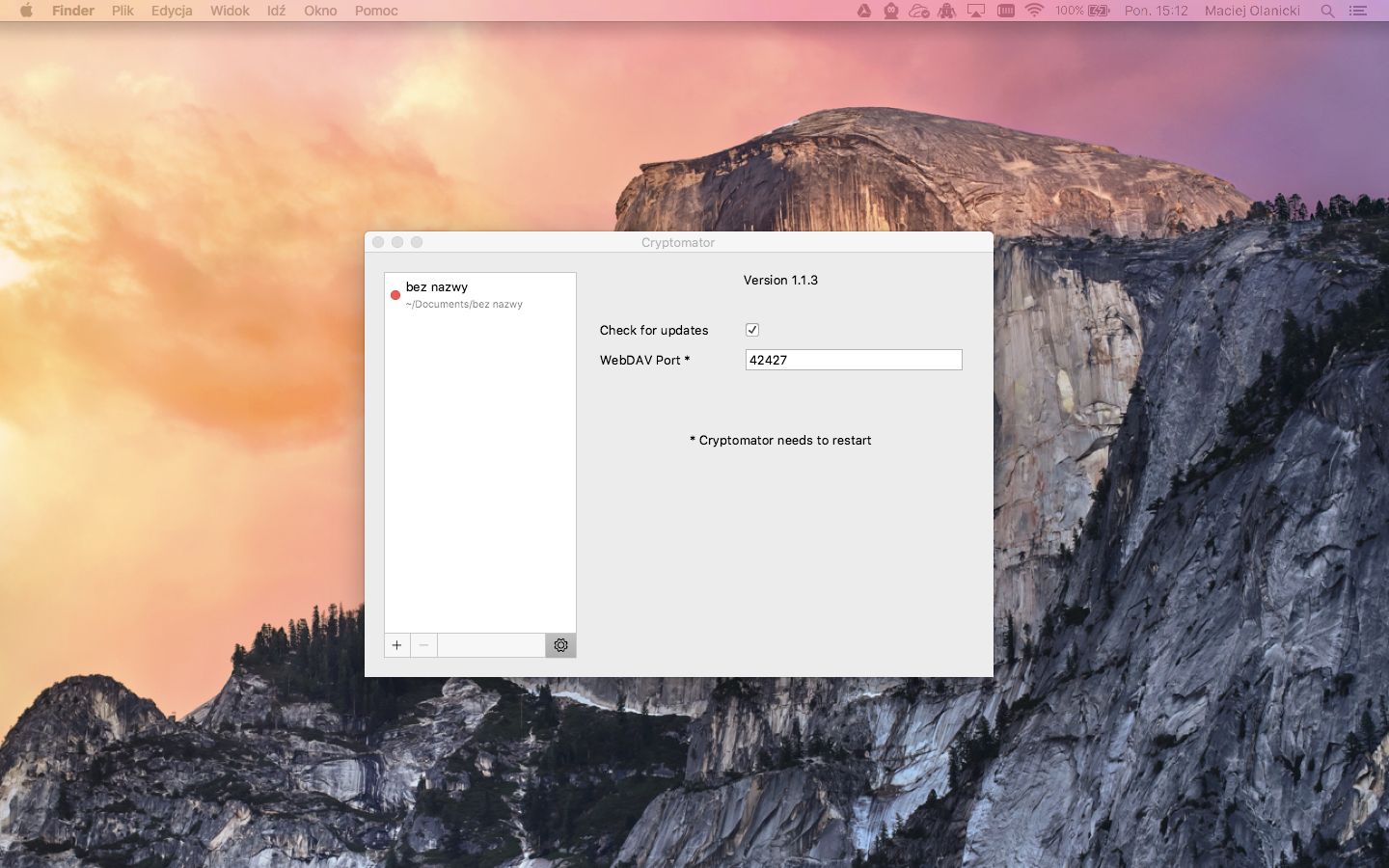Click the 'Check for updates' label
The width and height of the screenshot is (1389, 868).
[654, 330]
